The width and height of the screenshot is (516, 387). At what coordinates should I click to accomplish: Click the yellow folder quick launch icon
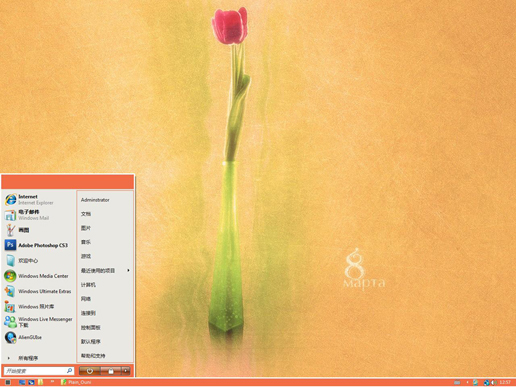coord(41,382)
